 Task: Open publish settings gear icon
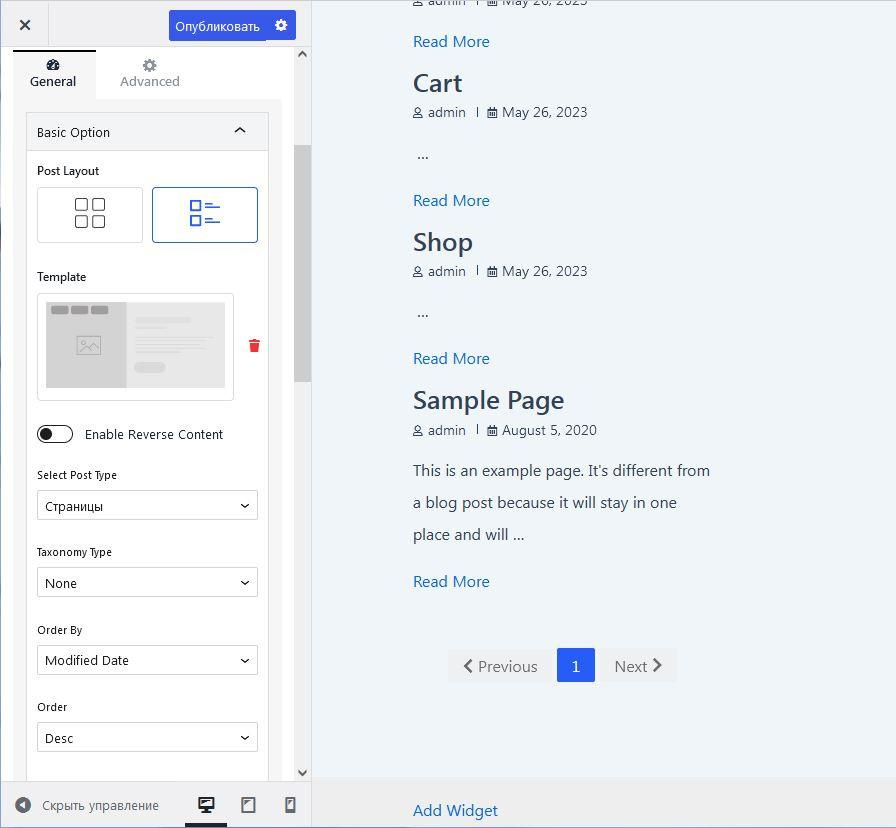pyautogui.click(x=281, y=25)
